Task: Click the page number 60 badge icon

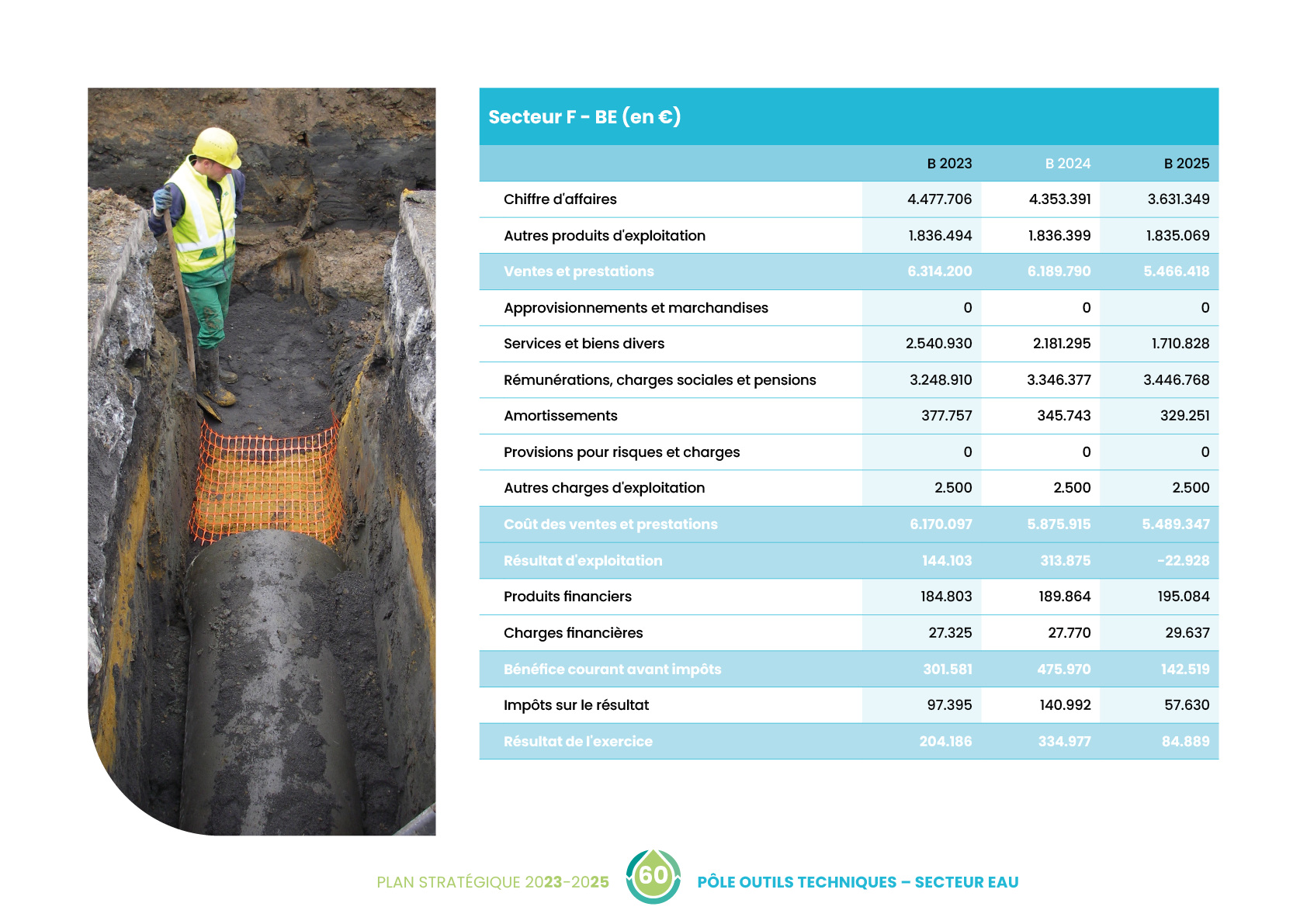Action: (x=653, y=876)
